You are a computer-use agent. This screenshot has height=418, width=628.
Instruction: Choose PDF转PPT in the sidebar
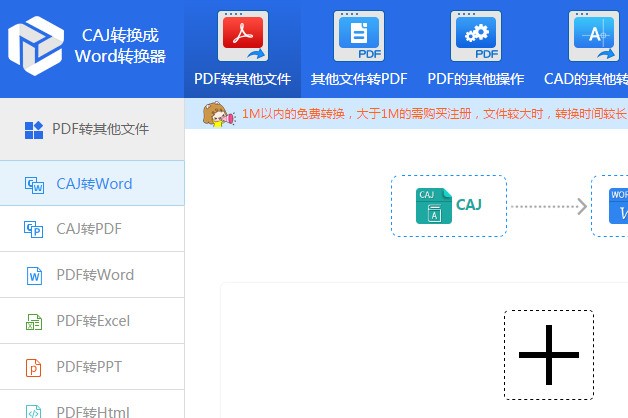(x=92, y=367)
